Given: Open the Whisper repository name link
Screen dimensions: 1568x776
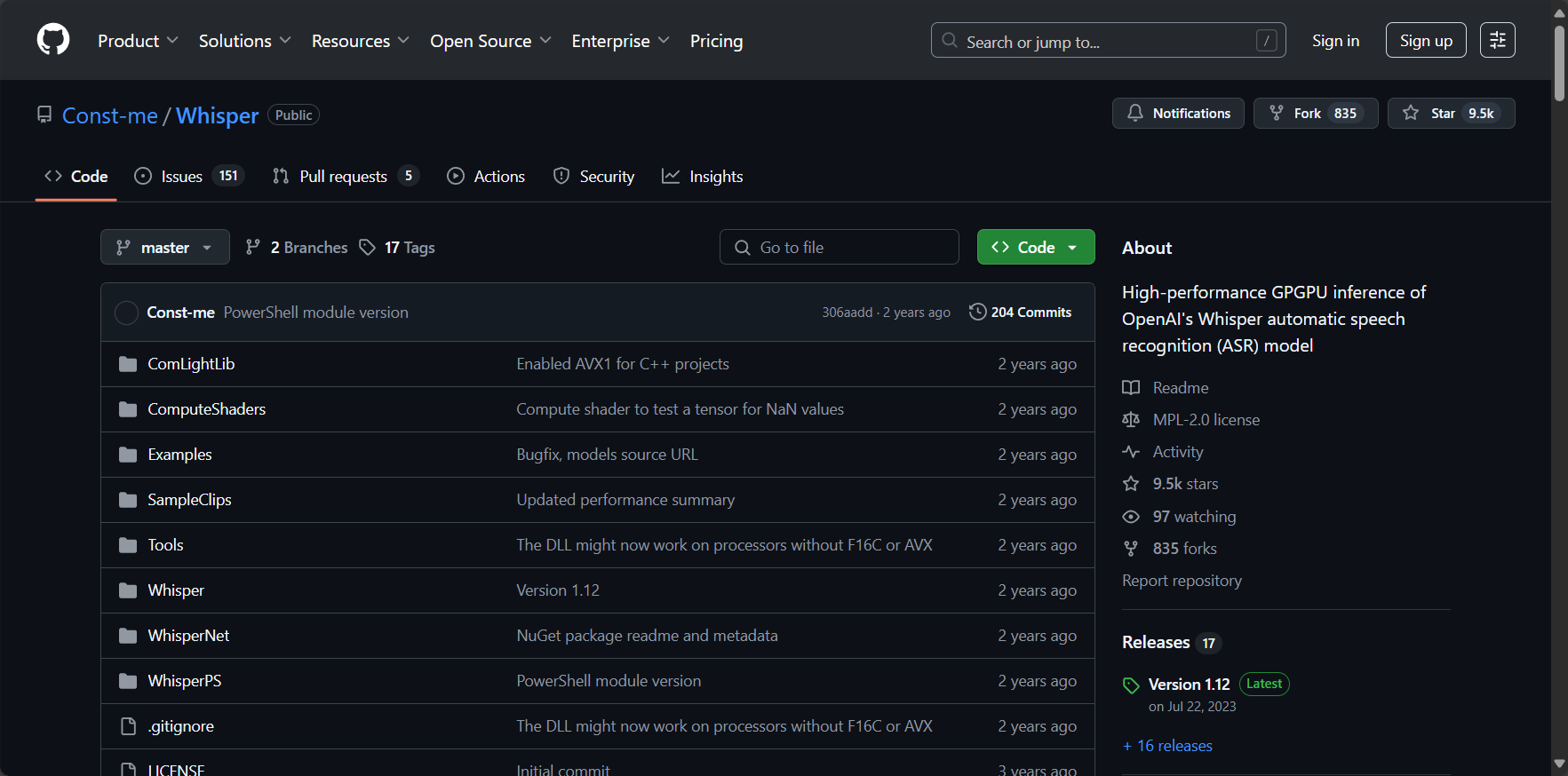Looking at the screenshot, I should 218,115.
